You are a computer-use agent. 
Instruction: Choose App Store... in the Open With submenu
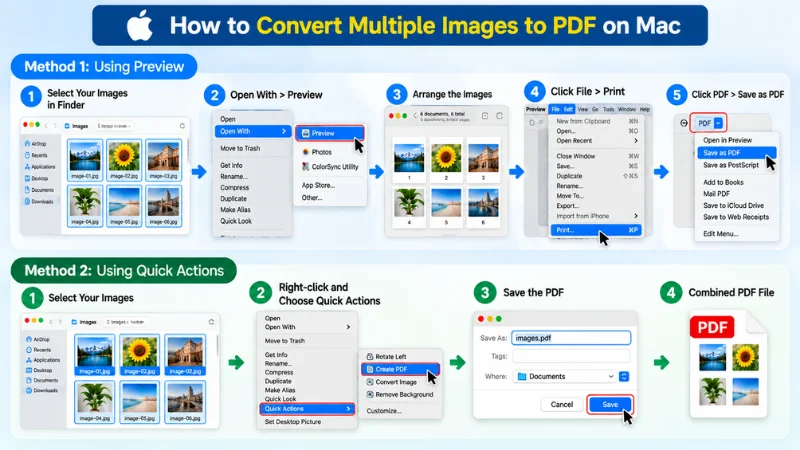click(x=318, y=185)
